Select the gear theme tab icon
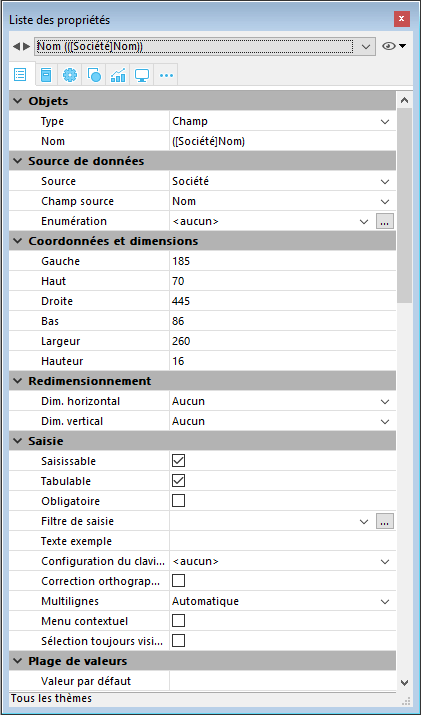 click(70, 75)
